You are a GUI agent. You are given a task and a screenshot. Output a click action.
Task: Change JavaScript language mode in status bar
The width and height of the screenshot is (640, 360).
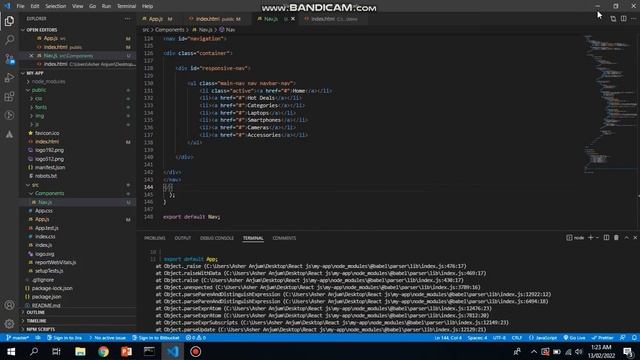543,338
